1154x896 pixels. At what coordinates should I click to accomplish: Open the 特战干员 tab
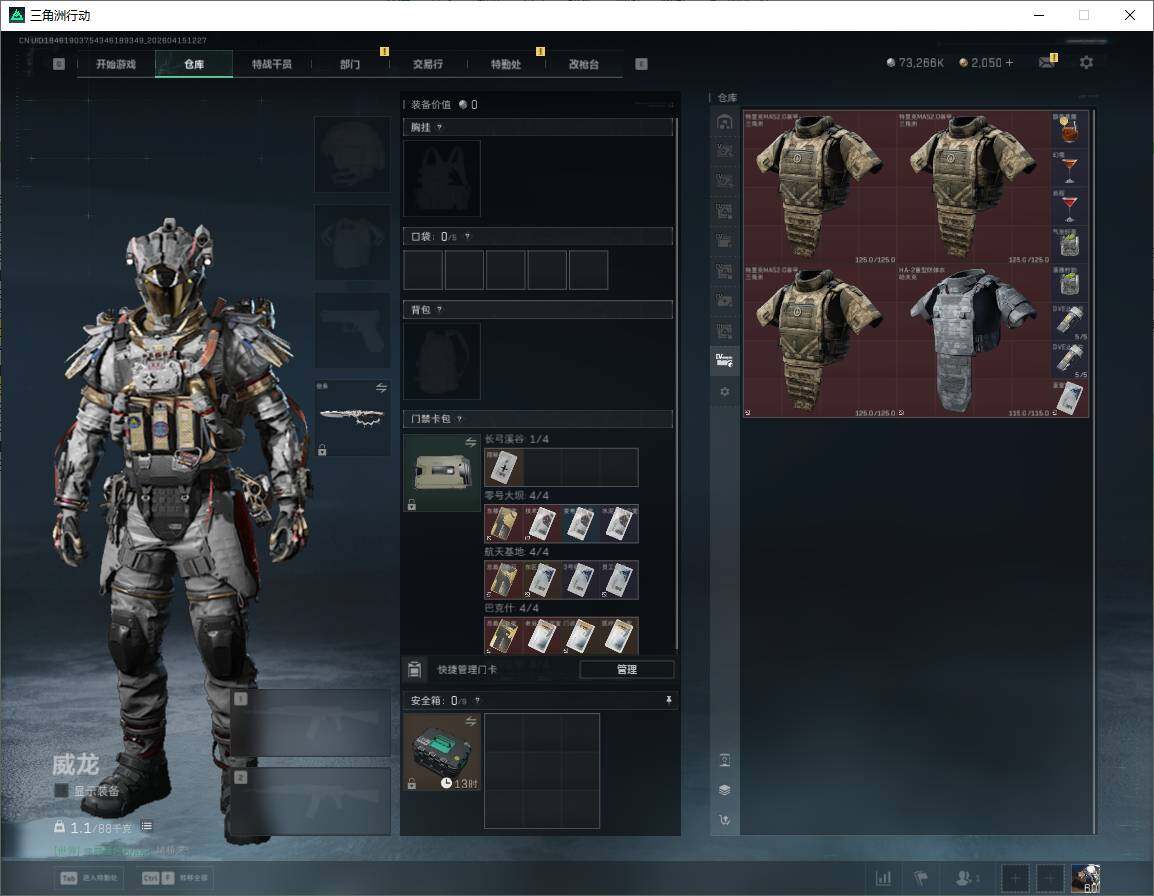pos(272,64)
